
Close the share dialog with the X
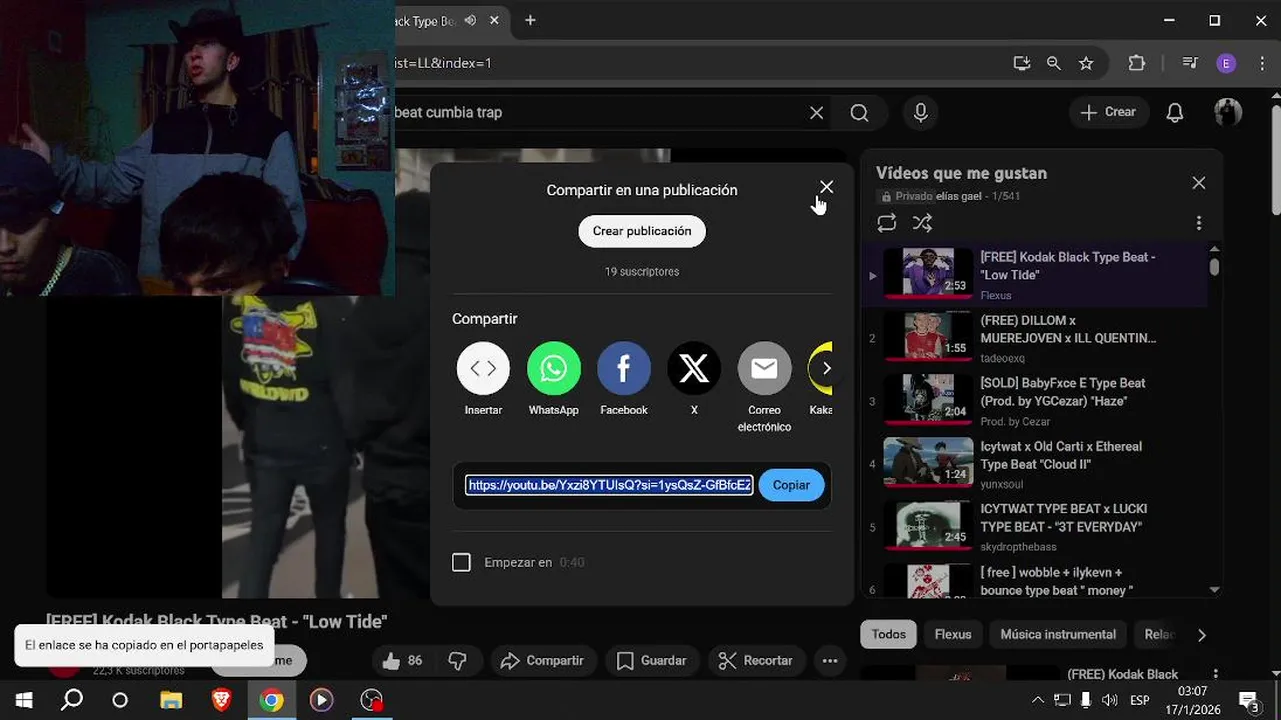[x=826, y=187]
